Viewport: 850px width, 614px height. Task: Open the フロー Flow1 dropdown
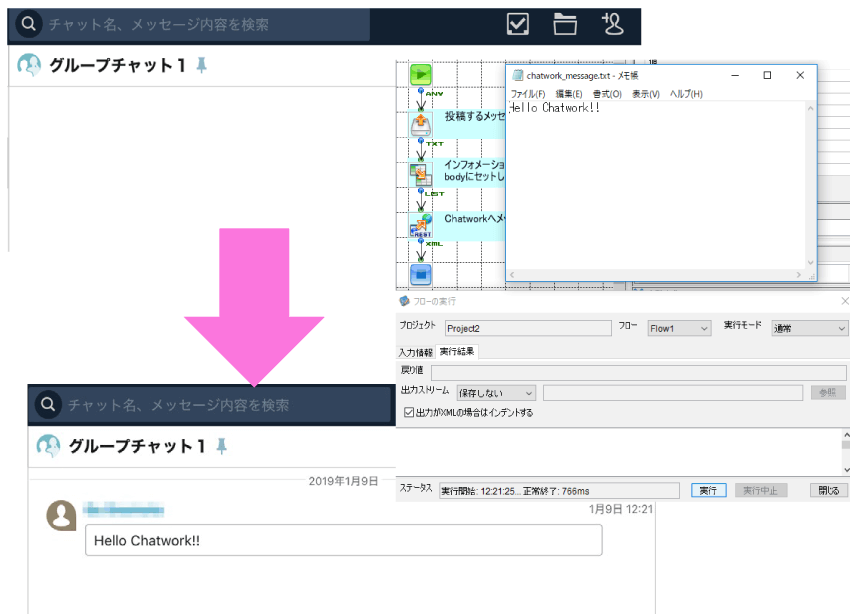point(679,328)
